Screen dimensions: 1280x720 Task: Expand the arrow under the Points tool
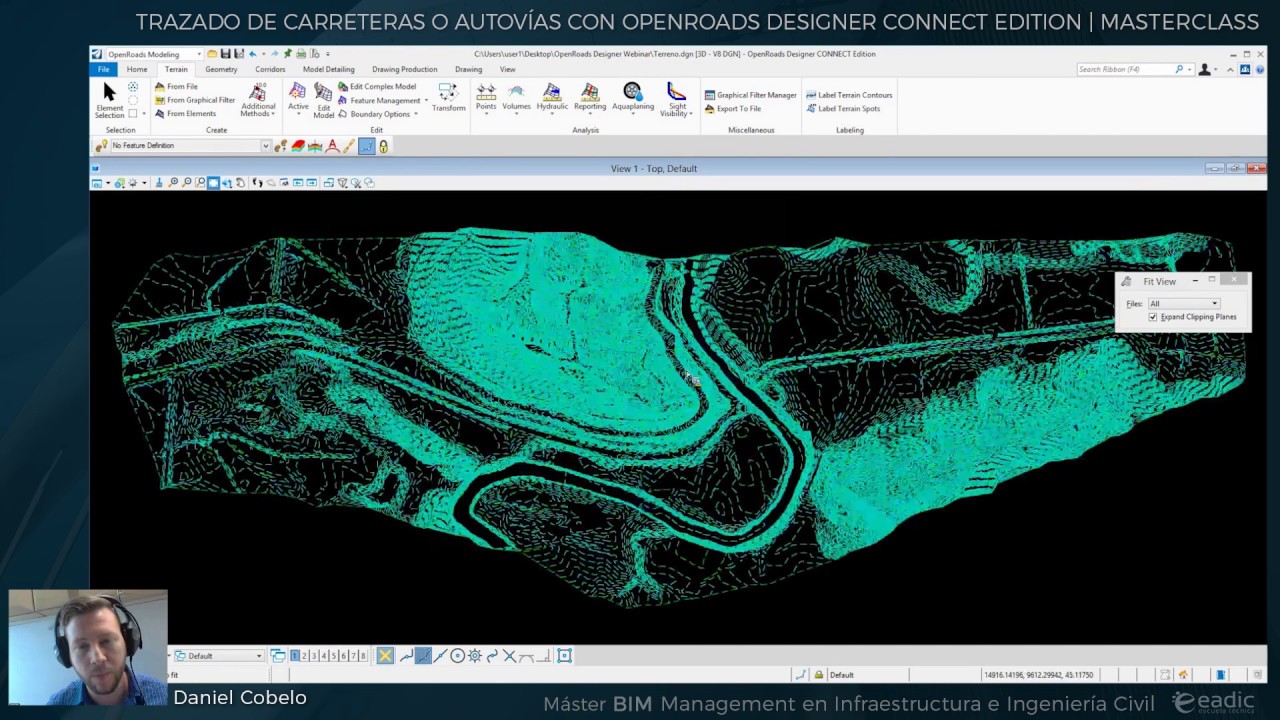coord(486,114)
